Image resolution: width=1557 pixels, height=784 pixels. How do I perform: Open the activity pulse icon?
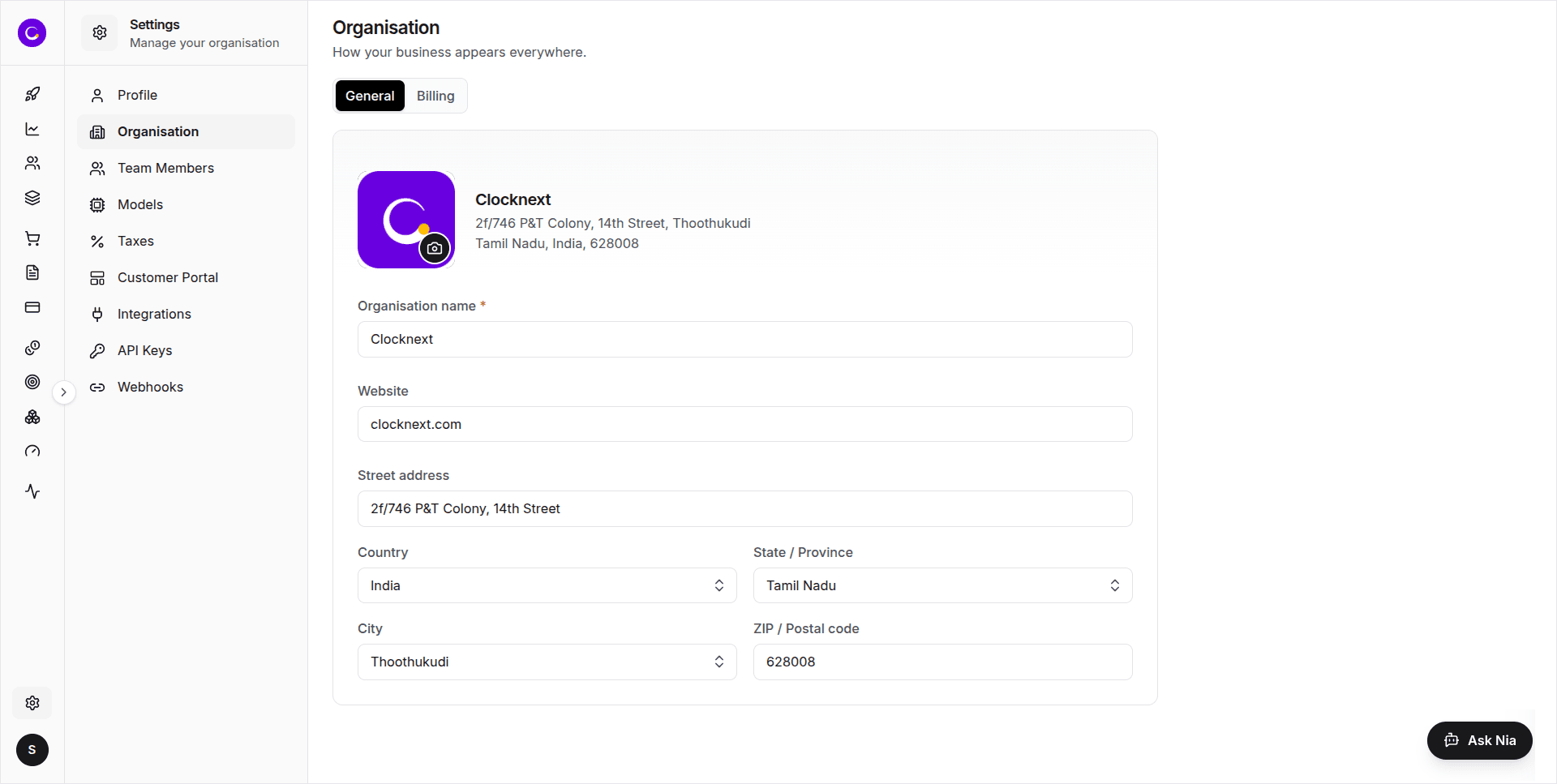(32, 491)
